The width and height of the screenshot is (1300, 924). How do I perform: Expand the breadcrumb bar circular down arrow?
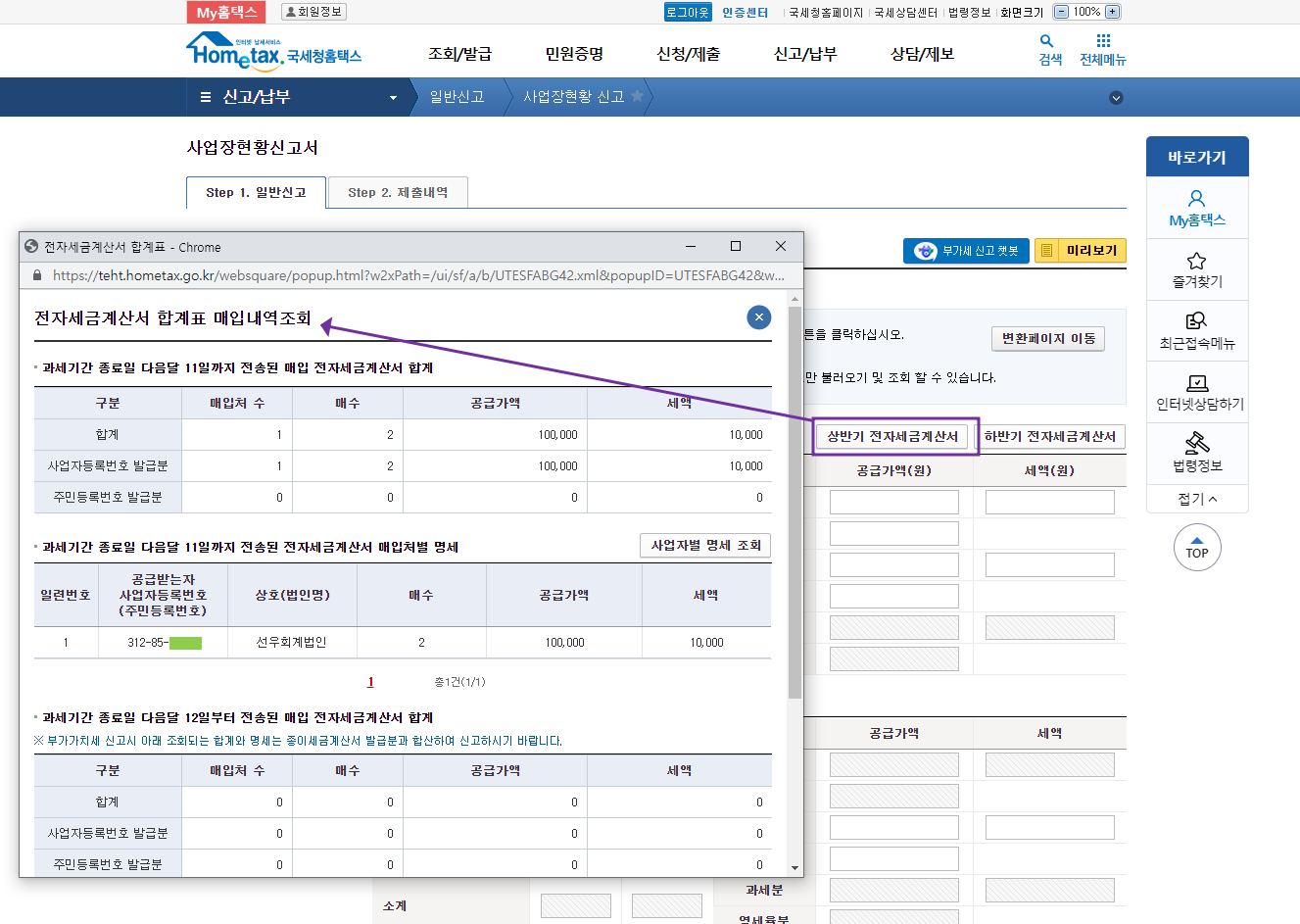[x=1115, y=98]
